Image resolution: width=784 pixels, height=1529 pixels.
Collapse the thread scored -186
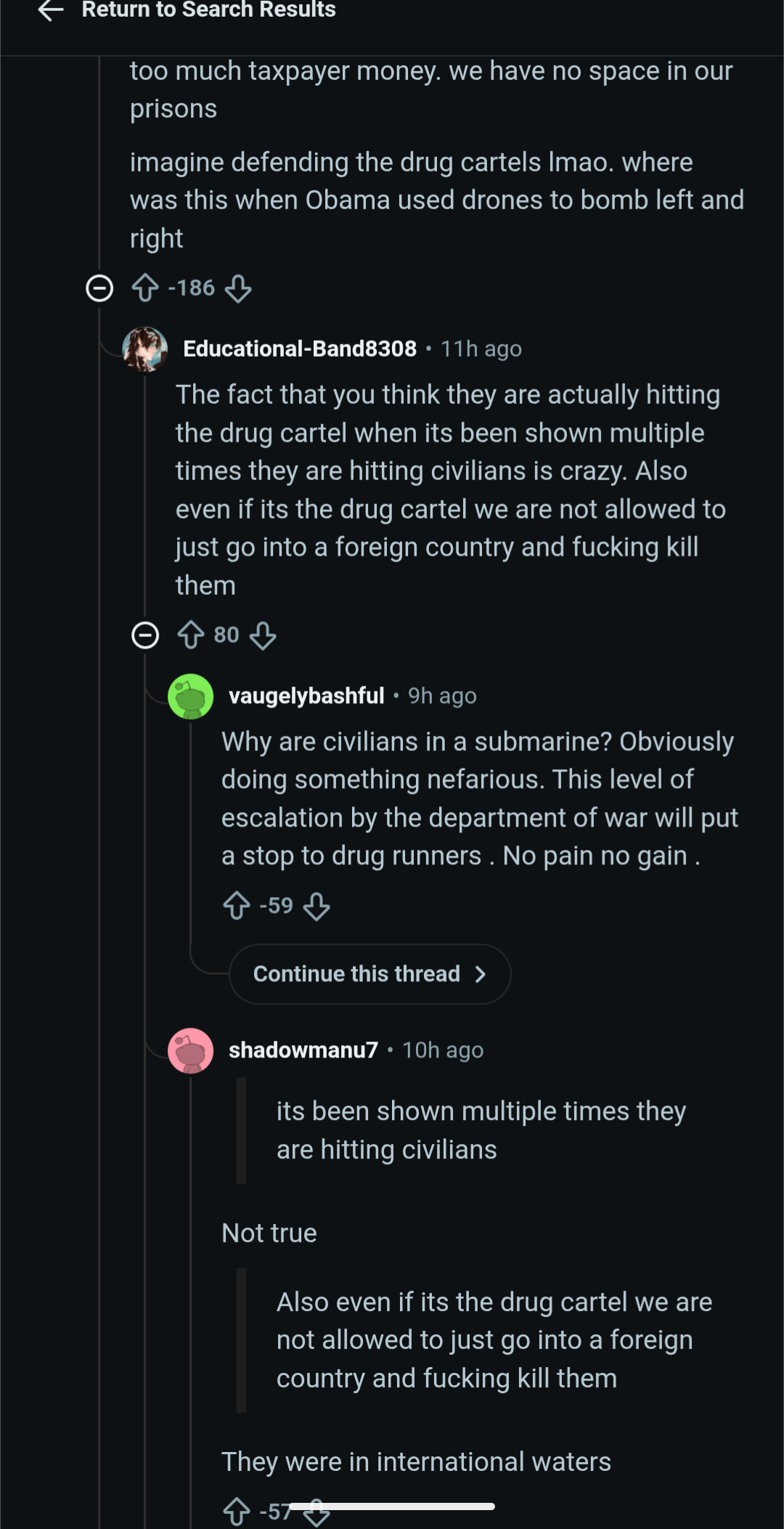pyautogui.click(x=99, y=288)
